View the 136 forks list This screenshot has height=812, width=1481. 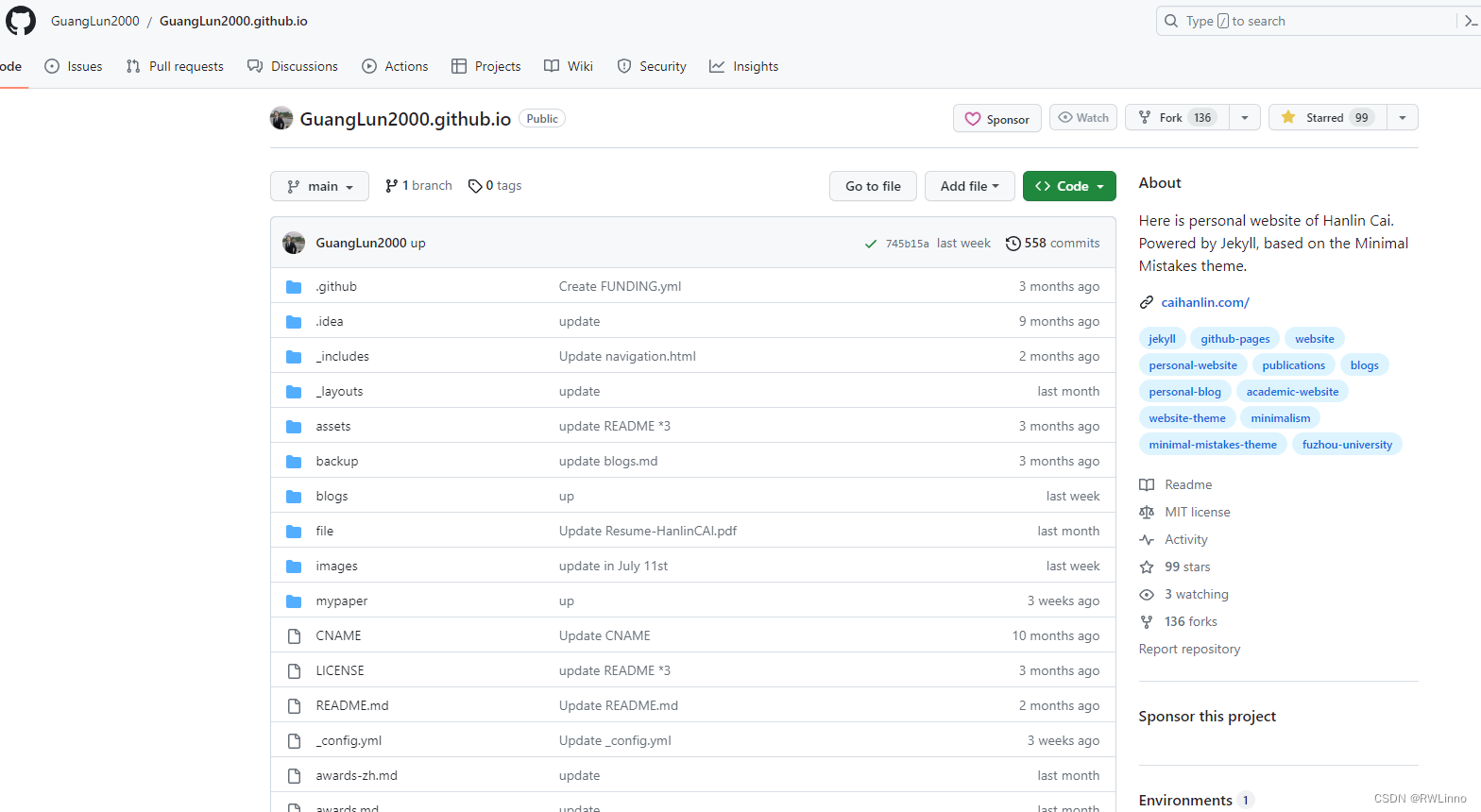tap(1191, 621)
